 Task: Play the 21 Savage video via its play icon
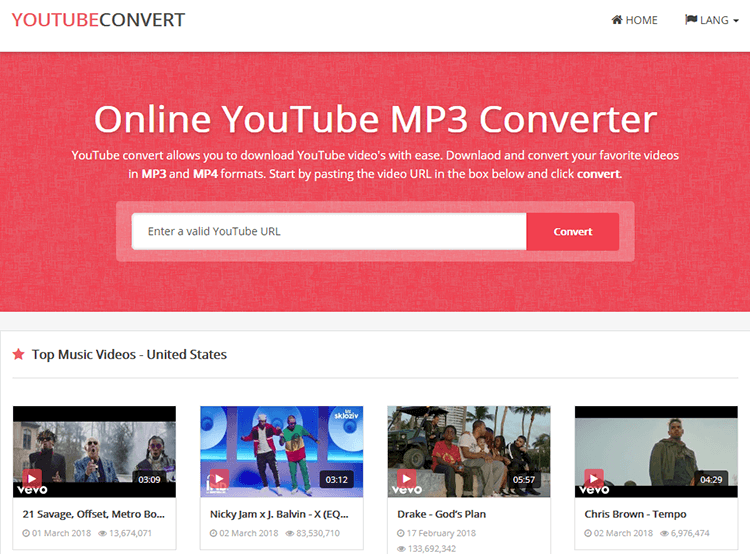tap(32, 478)
